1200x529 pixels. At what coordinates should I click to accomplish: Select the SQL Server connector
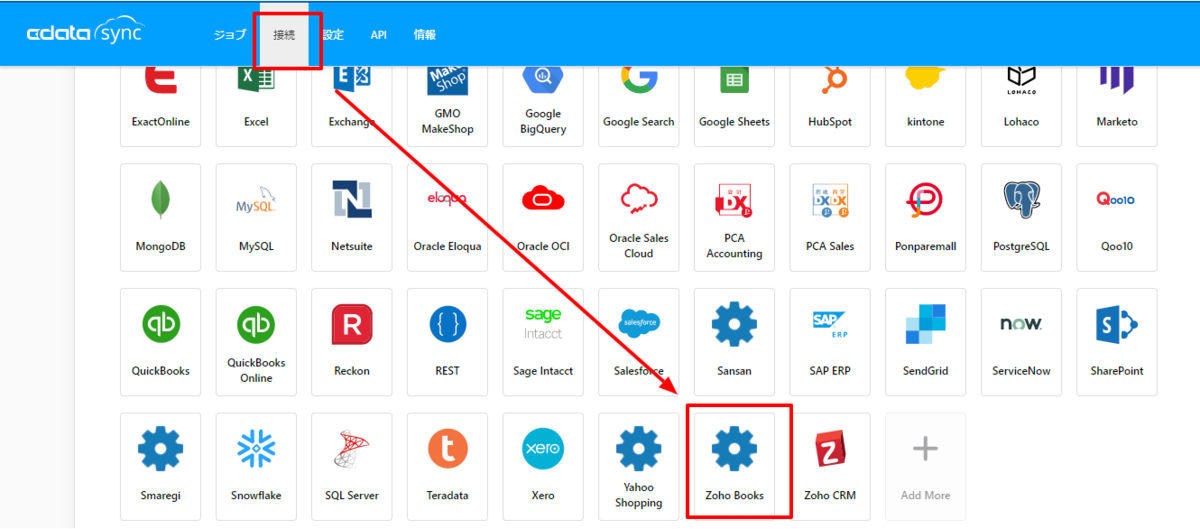pyautogui.click(x=352, y=466)
